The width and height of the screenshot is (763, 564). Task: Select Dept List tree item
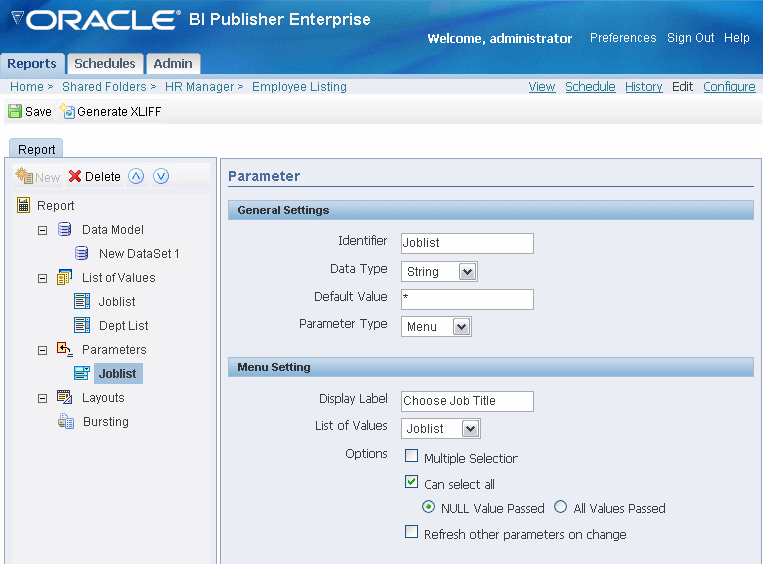(x=124, y=326)
